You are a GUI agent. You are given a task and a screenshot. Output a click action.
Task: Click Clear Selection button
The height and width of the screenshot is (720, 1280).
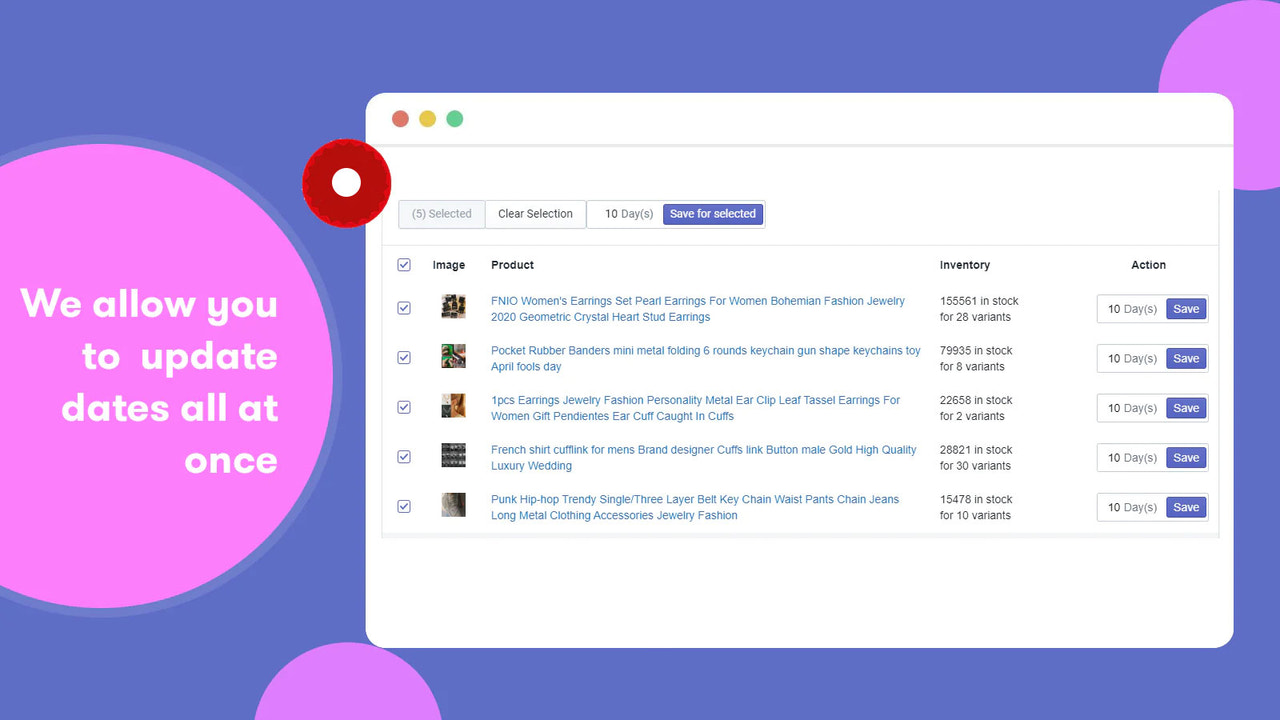click(535, 214)
